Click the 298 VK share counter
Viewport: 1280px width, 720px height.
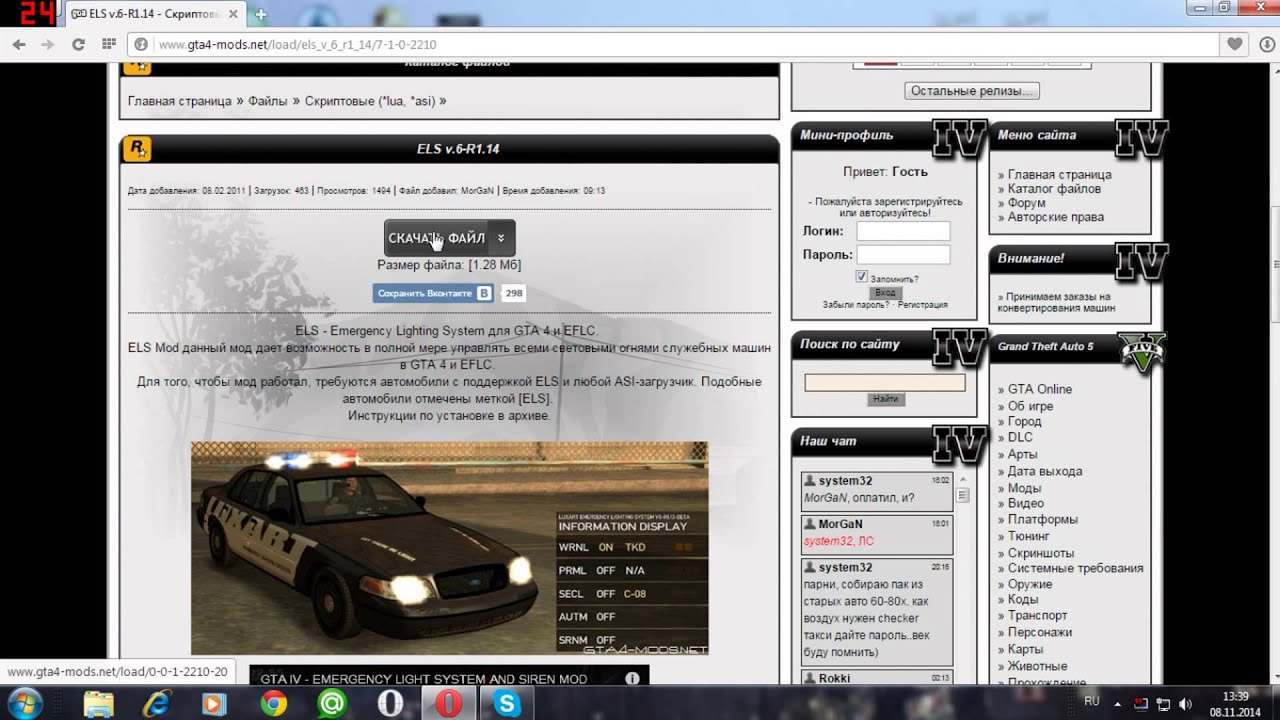pyautogui.click(x=513, y=294)
